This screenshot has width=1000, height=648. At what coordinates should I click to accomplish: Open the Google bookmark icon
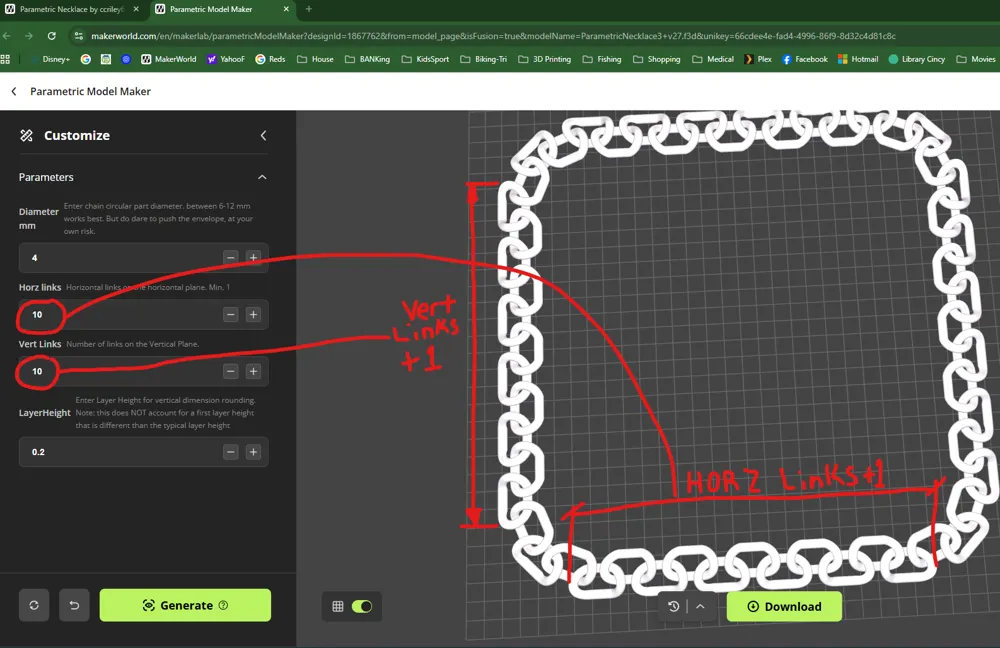[85, 59]
